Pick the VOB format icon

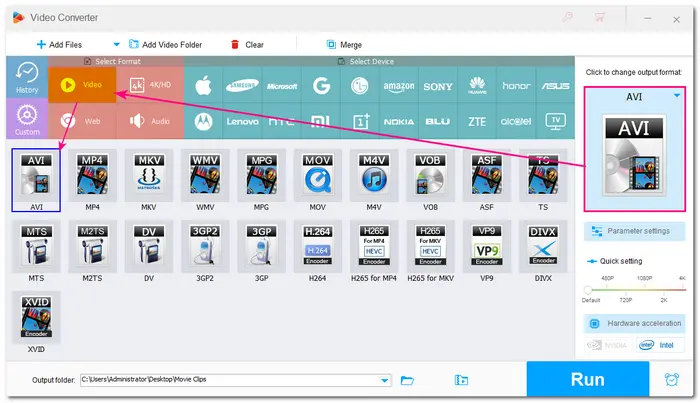[x=430, y=175]
